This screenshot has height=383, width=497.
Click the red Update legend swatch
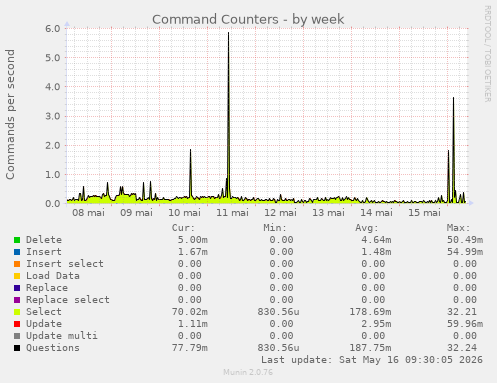pos(17,324)
